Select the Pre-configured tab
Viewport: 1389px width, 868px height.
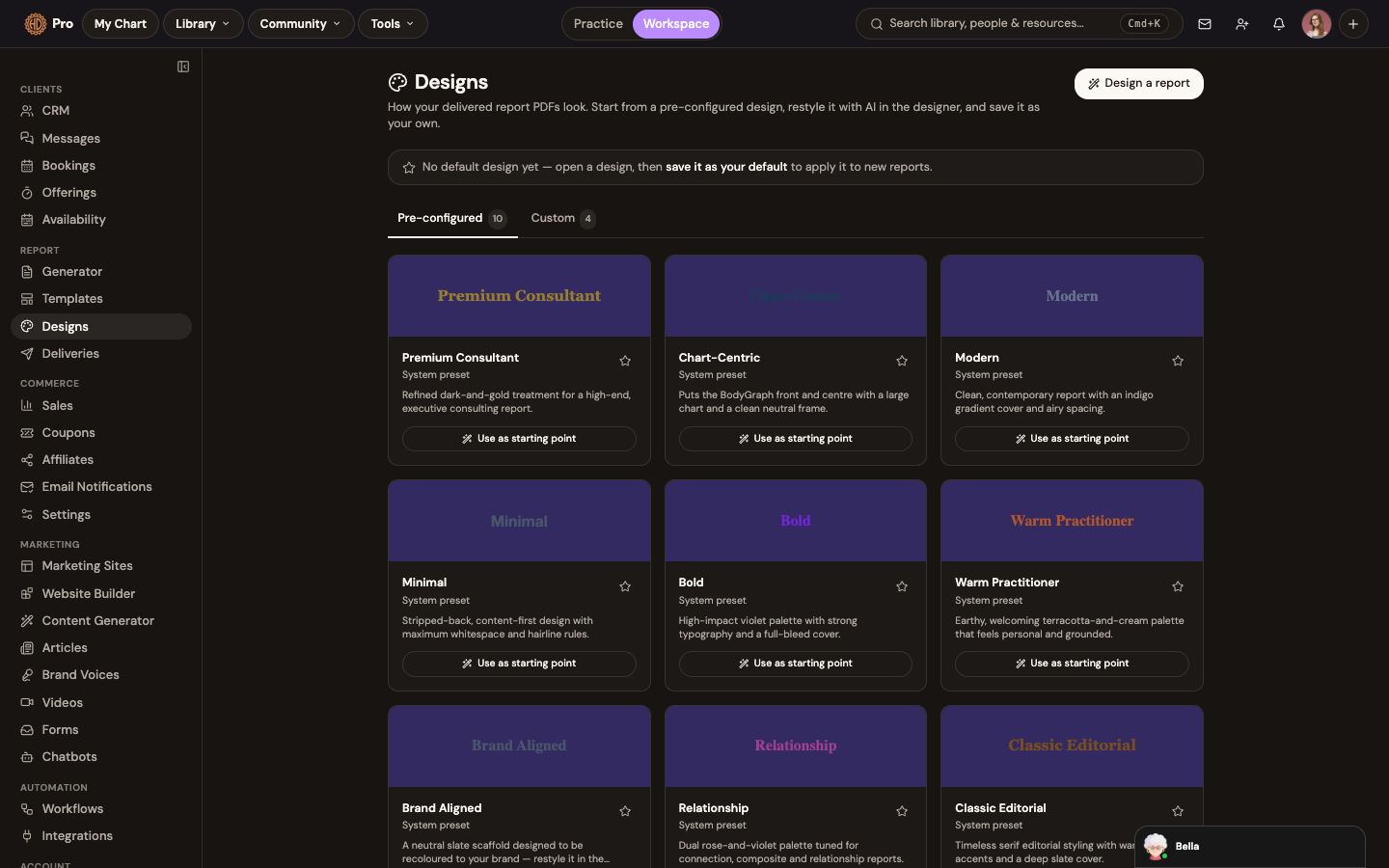[x=452, y=219]
